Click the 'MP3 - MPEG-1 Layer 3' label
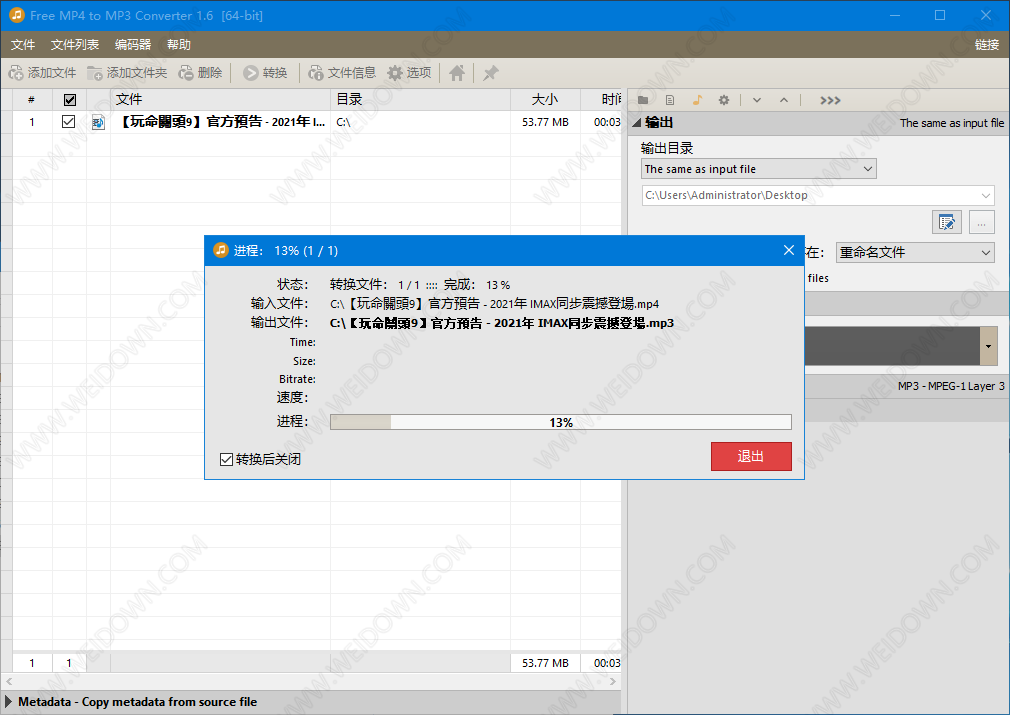The height and width of the screenshot is (715, 1010). (x=951, y=386)
